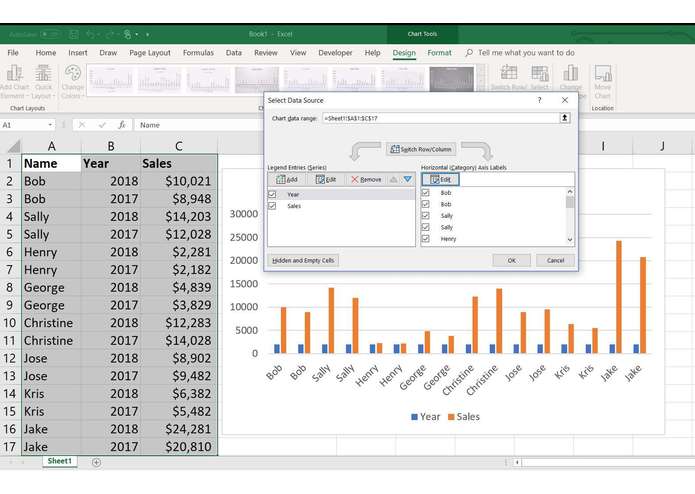Click the Move Chart ribbon icon
This screenshot has height=494, width=695.
[x=603, y=73]
